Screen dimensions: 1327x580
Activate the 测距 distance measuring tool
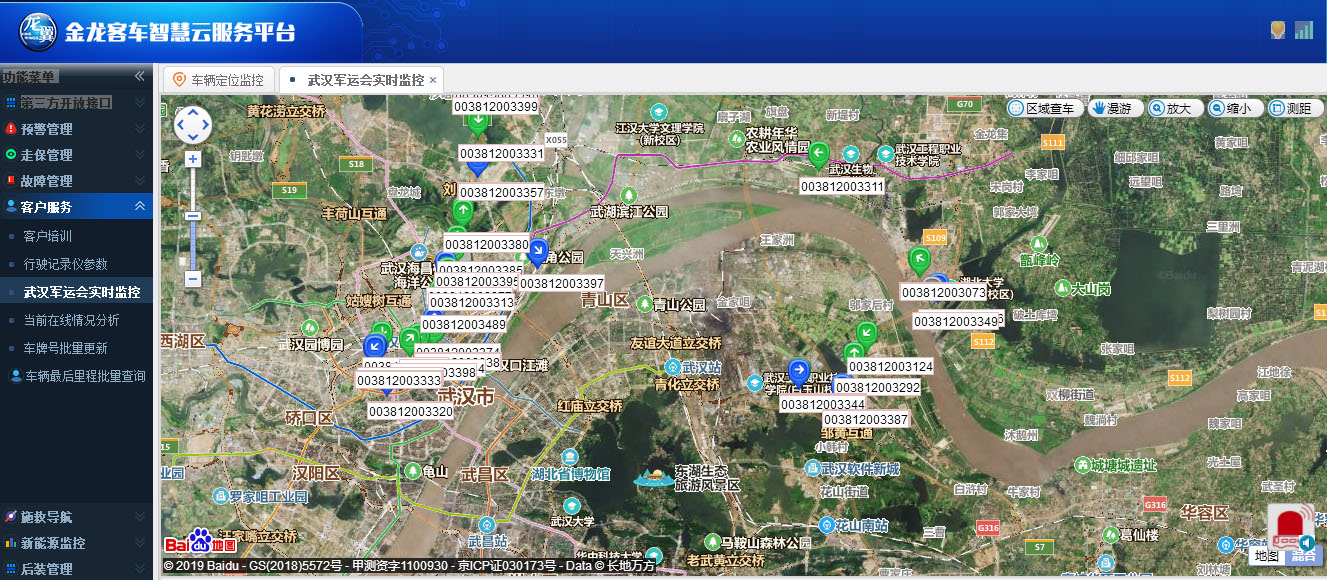(x=1289, y=108)
